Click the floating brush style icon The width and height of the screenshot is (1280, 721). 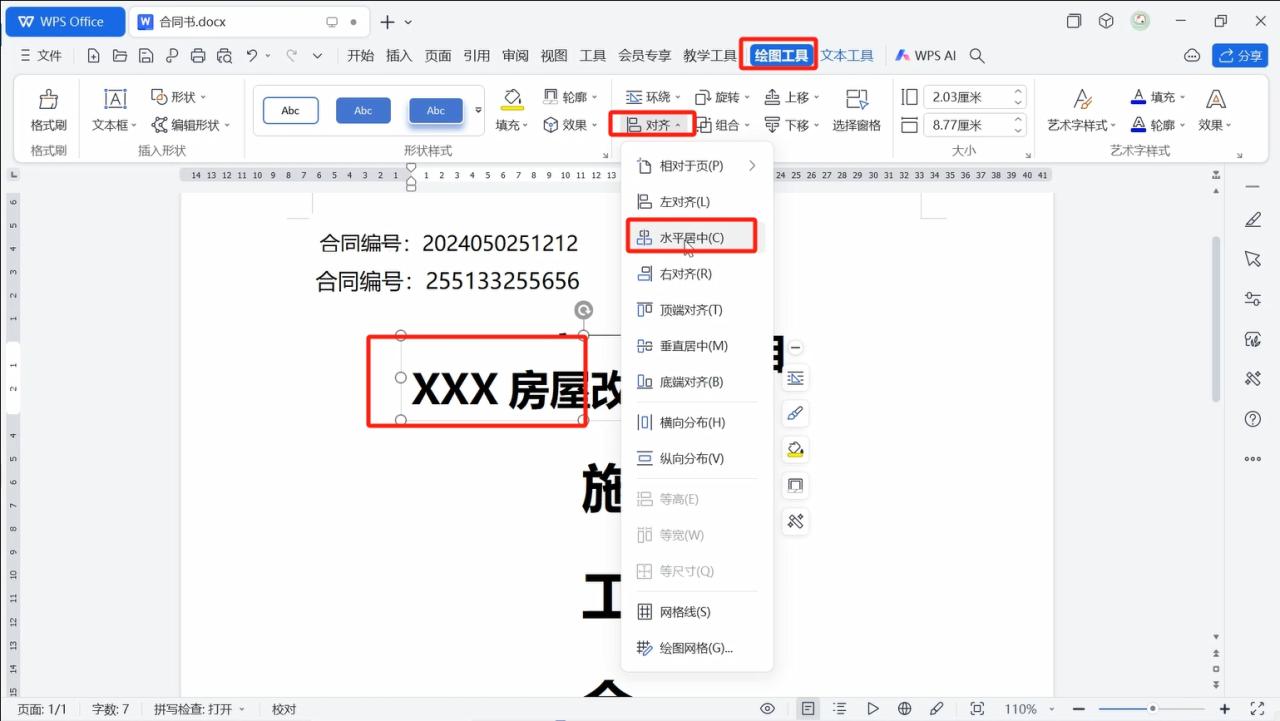796,414
